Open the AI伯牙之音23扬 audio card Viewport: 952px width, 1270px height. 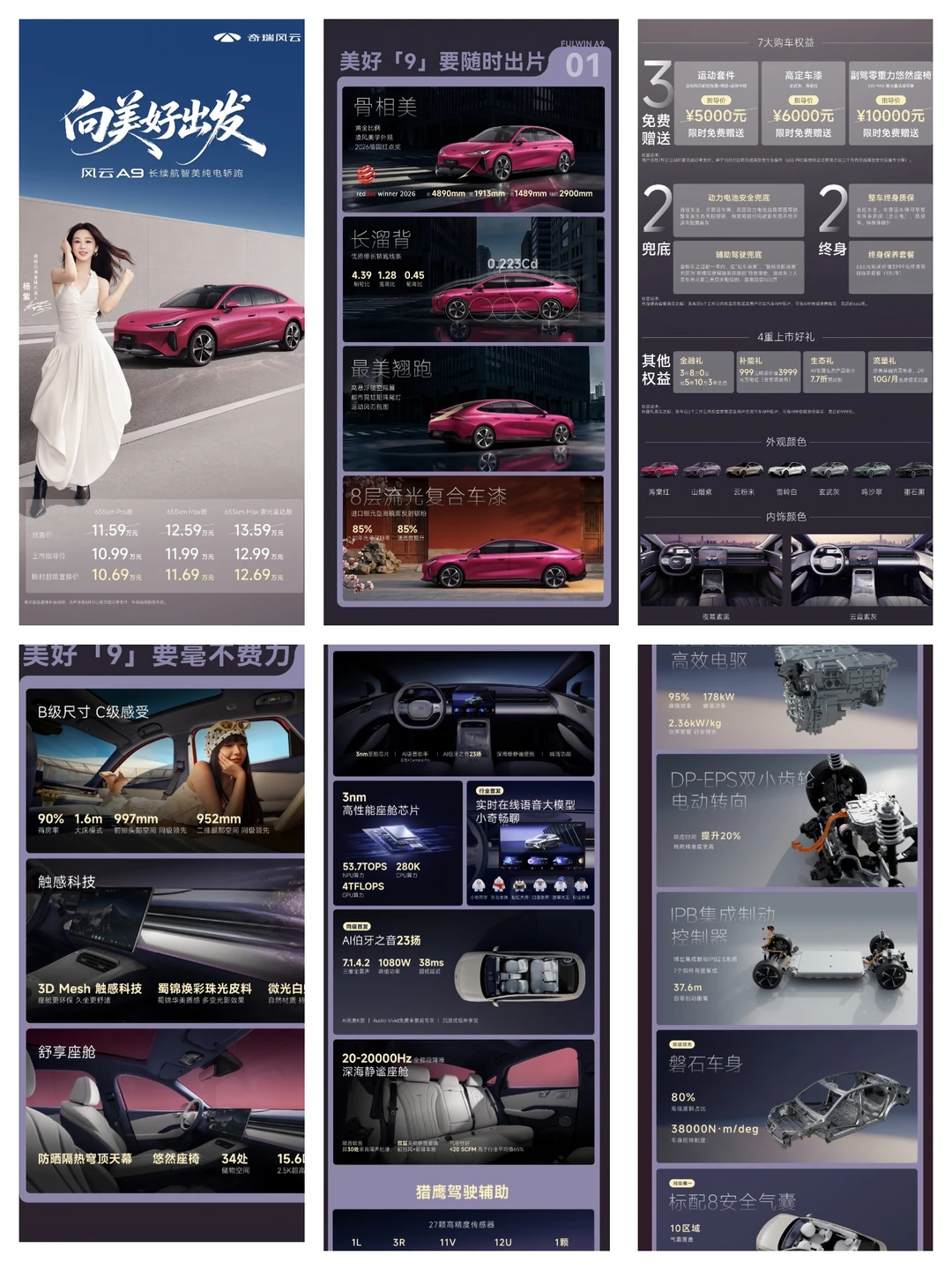click(x=464, y=972)
